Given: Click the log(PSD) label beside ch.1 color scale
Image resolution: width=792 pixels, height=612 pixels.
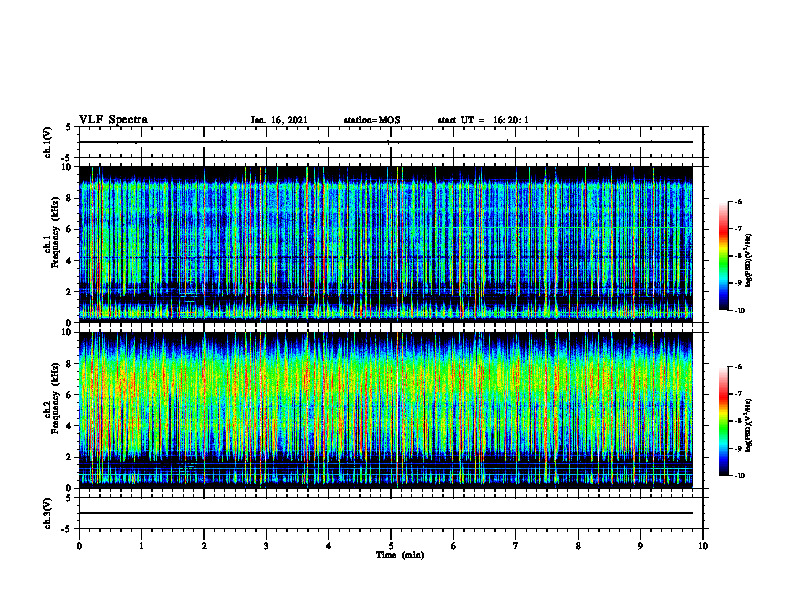Looking at the screenshot, I should click(749, 260).
